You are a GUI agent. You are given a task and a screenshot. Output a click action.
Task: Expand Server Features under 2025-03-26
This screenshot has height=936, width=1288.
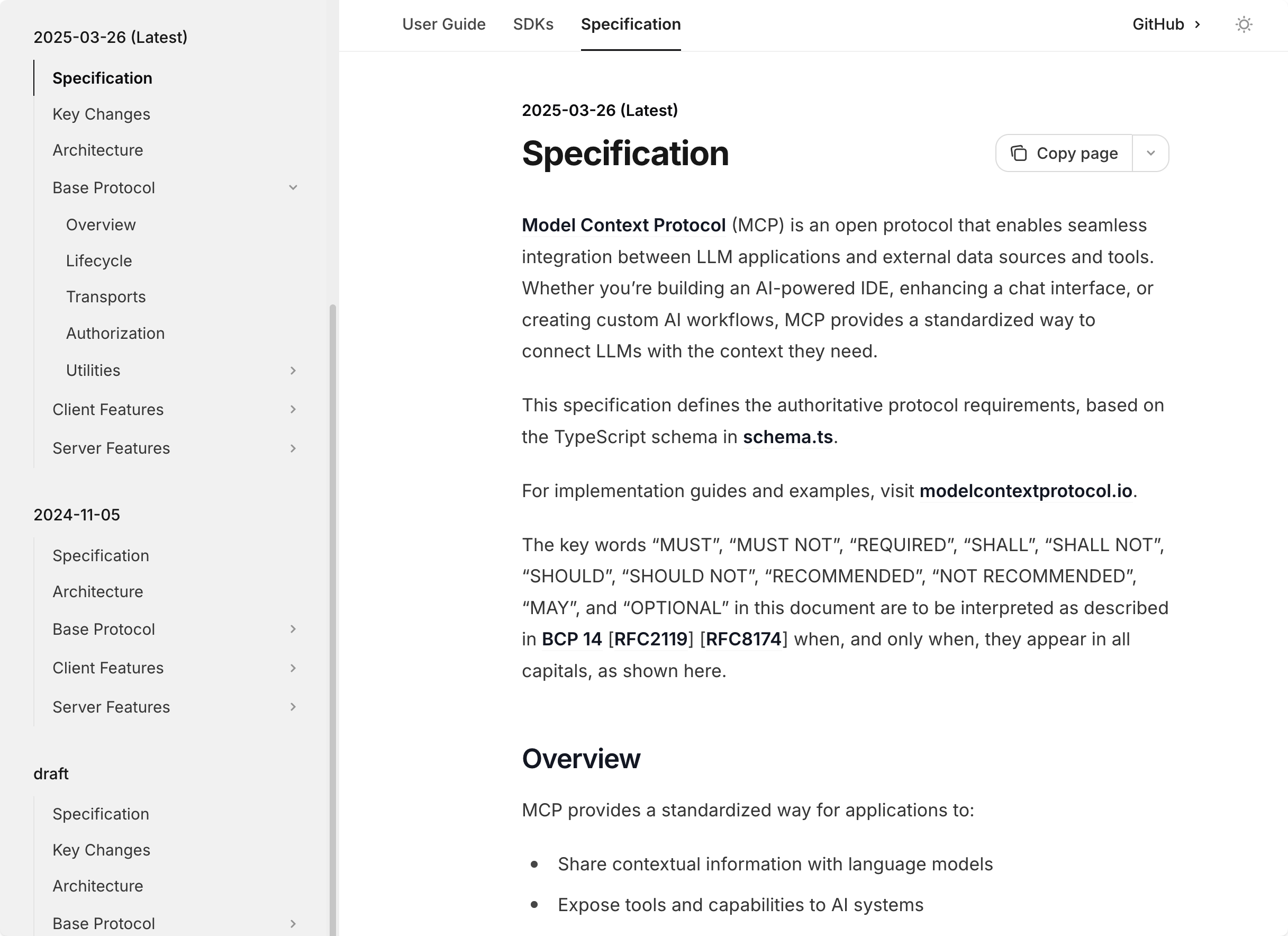(293, 448)
